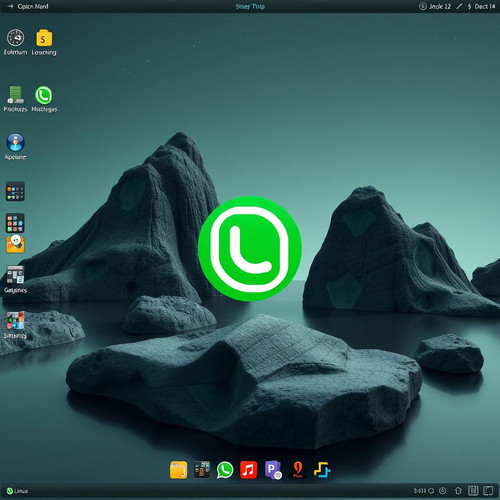Image resolution: width=500 pixels, height=500 pixels.
Task: Click the Siser Tnip title in top bar
Action: 250,6
